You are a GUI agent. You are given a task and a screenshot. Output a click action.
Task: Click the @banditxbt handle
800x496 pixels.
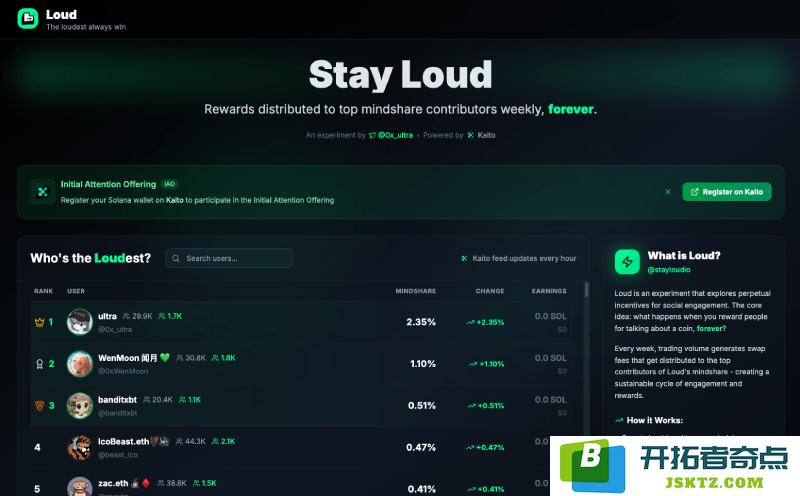tap(117, 413)
